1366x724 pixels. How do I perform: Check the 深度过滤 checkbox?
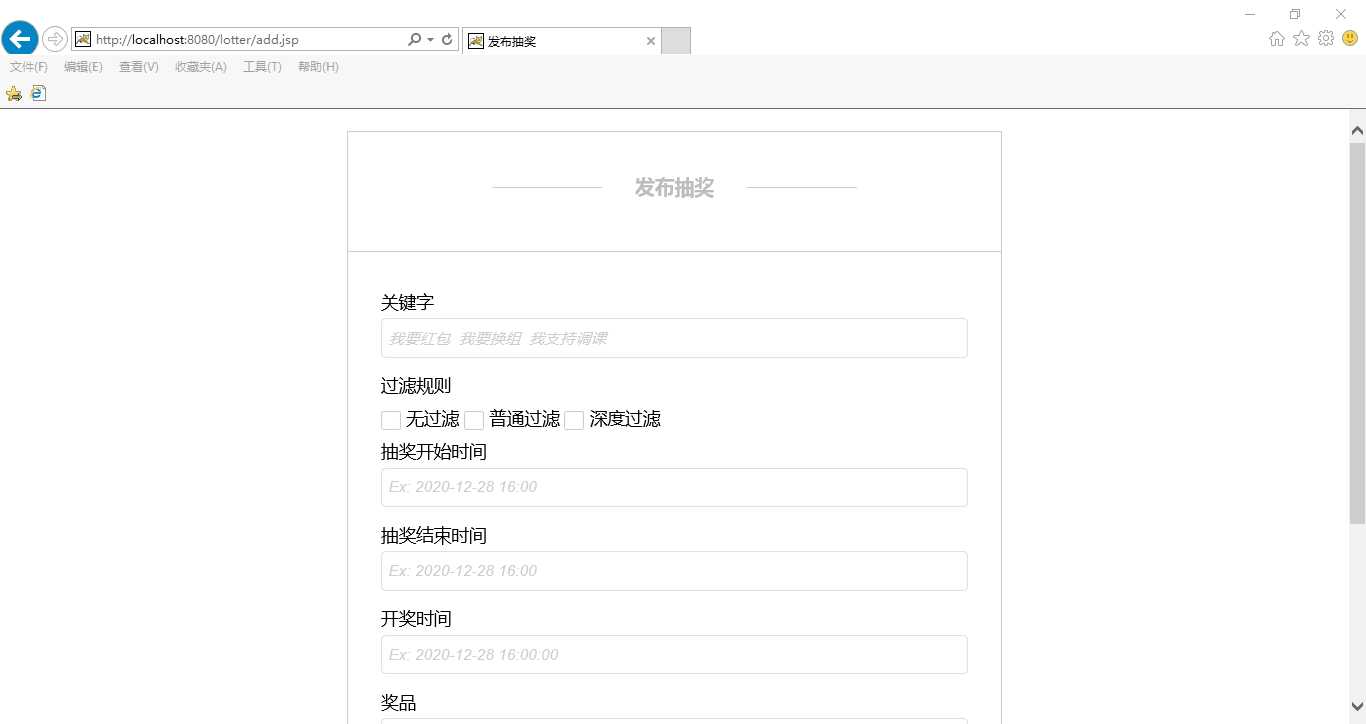point(574,420)
